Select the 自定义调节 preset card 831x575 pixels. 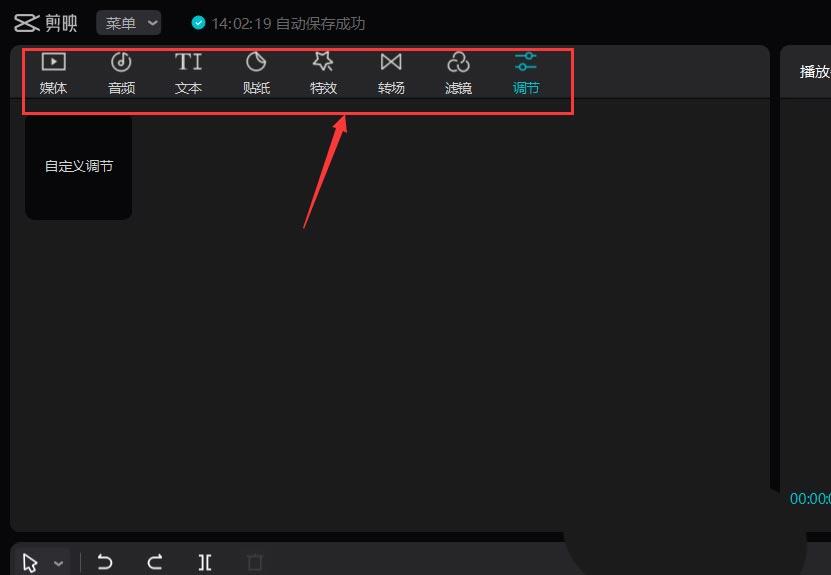pos(78,167)
